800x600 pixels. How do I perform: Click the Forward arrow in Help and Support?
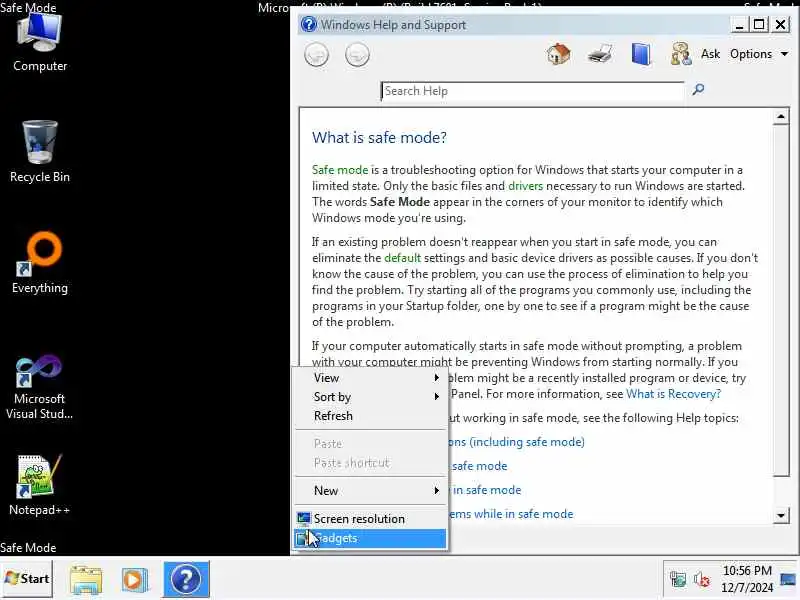[x=357, y=55]
